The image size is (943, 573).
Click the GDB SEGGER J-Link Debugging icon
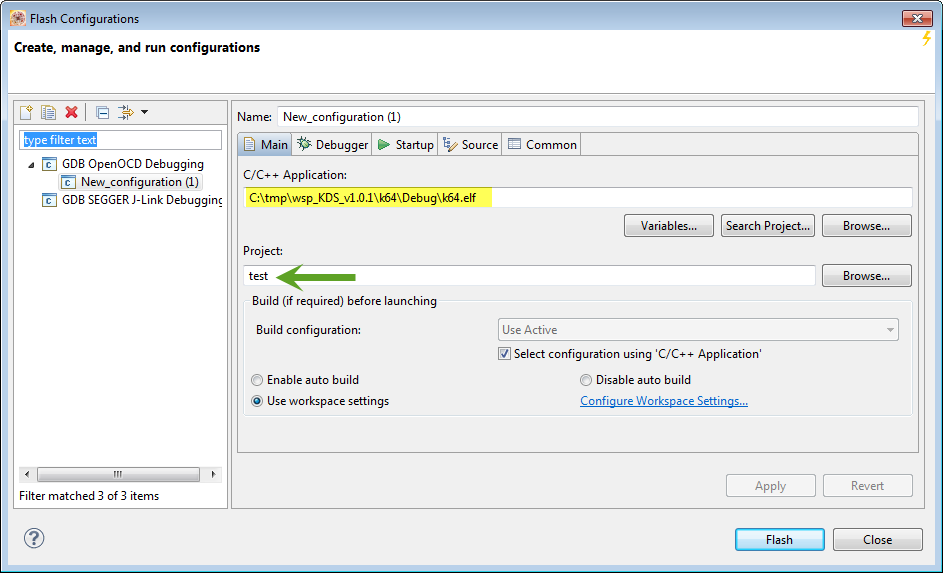point(49,200)
